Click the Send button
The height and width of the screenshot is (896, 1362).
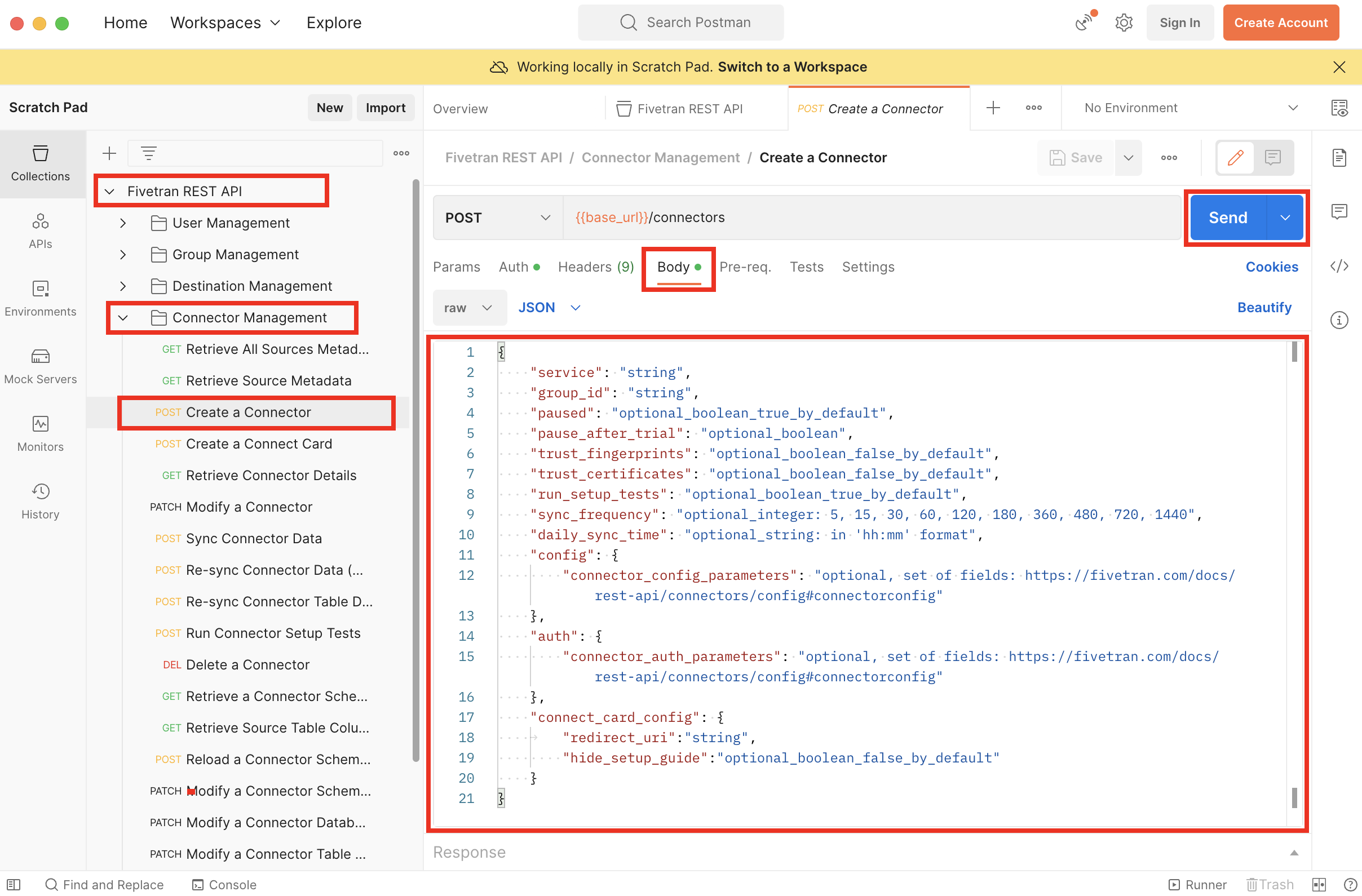tap(1227, 218)
